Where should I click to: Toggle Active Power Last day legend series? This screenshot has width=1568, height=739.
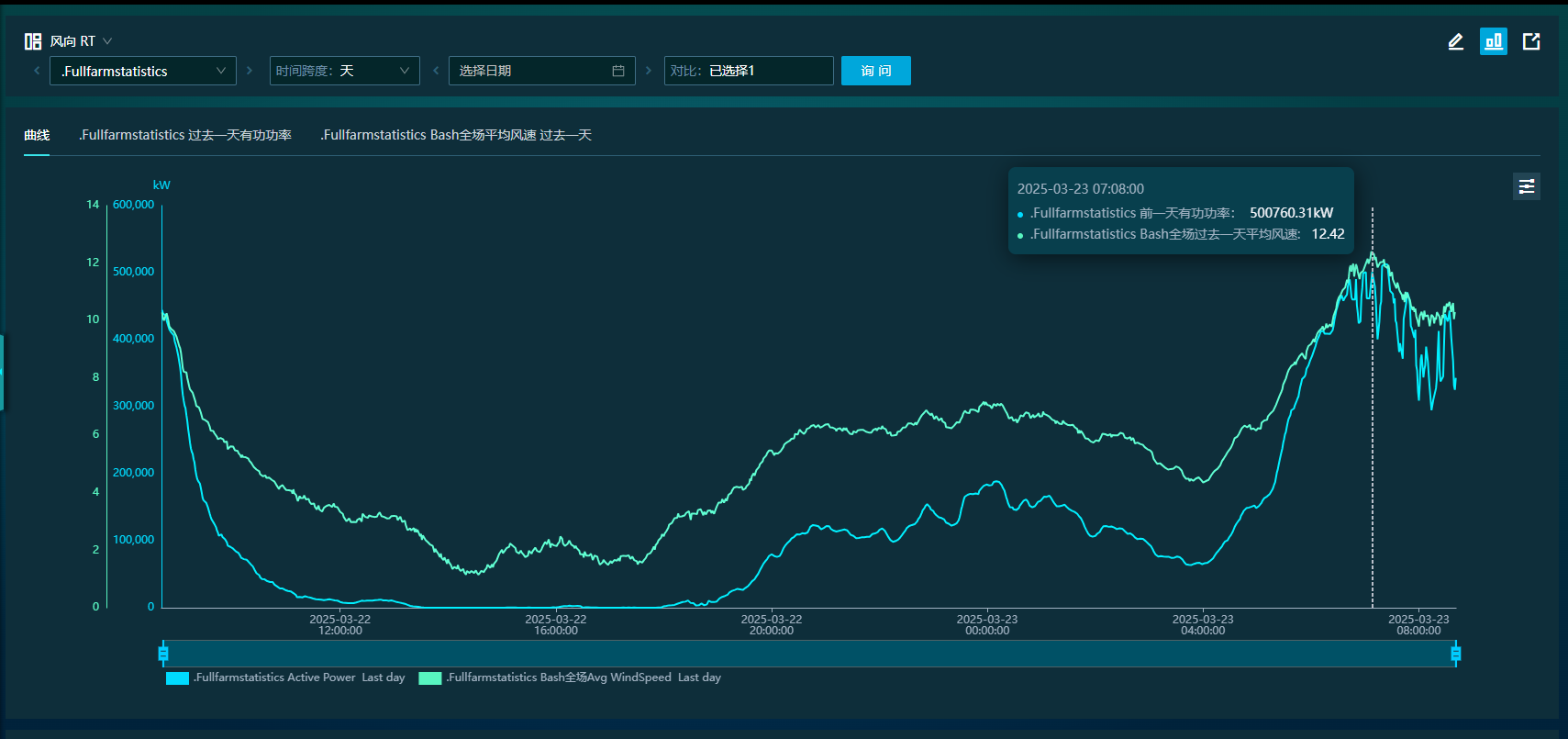(285, 677)
